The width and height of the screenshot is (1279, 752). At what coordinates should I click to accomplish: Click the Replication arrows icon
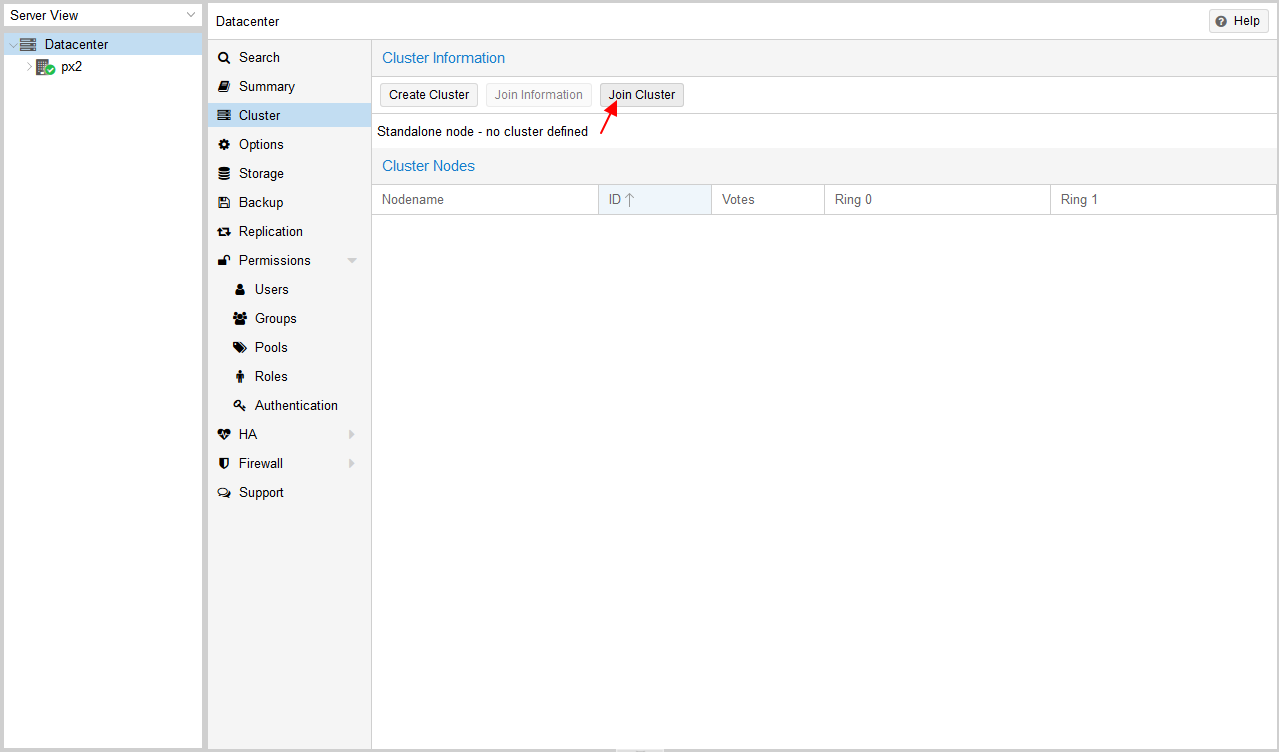pos(224,232)
